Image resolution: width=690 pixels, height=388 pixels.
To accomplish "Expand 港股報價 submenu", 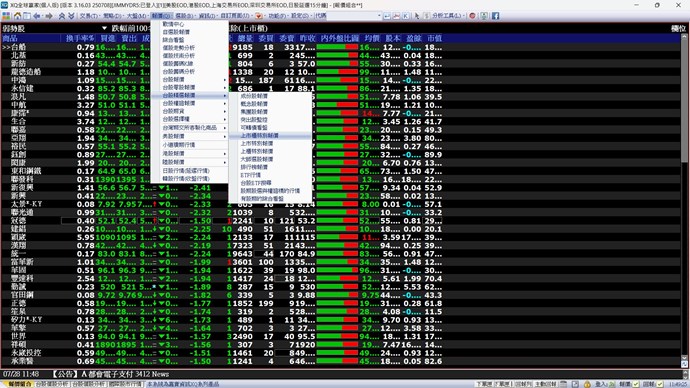I will [x=189, y=154].
